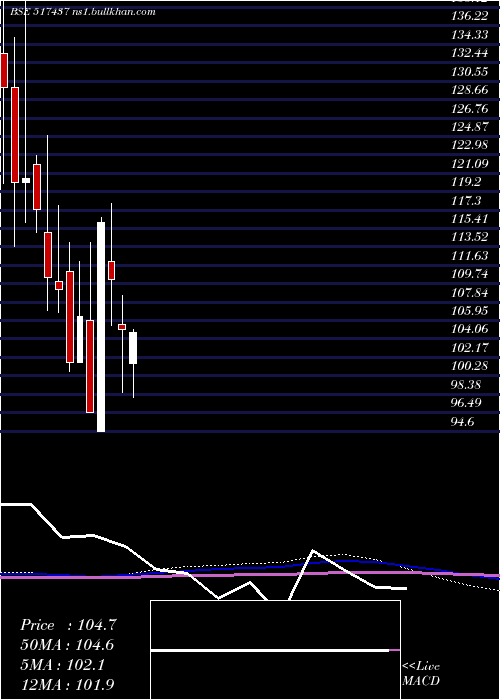Click the 104.06 price axis label

pyautogui.click(x=469, y=329)
